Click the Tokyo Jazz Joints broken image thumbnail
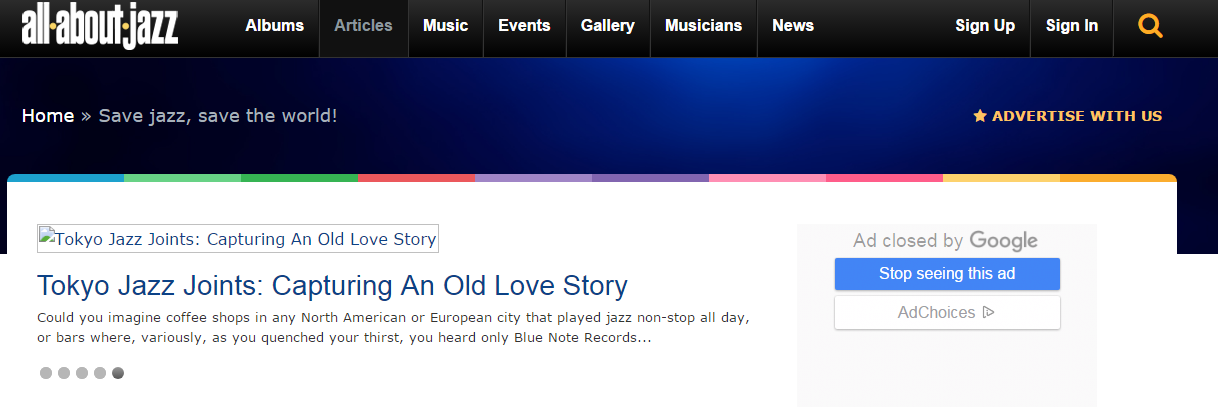Image resolution: width=1218 pixels, height=407 pixels. point(238,239)
